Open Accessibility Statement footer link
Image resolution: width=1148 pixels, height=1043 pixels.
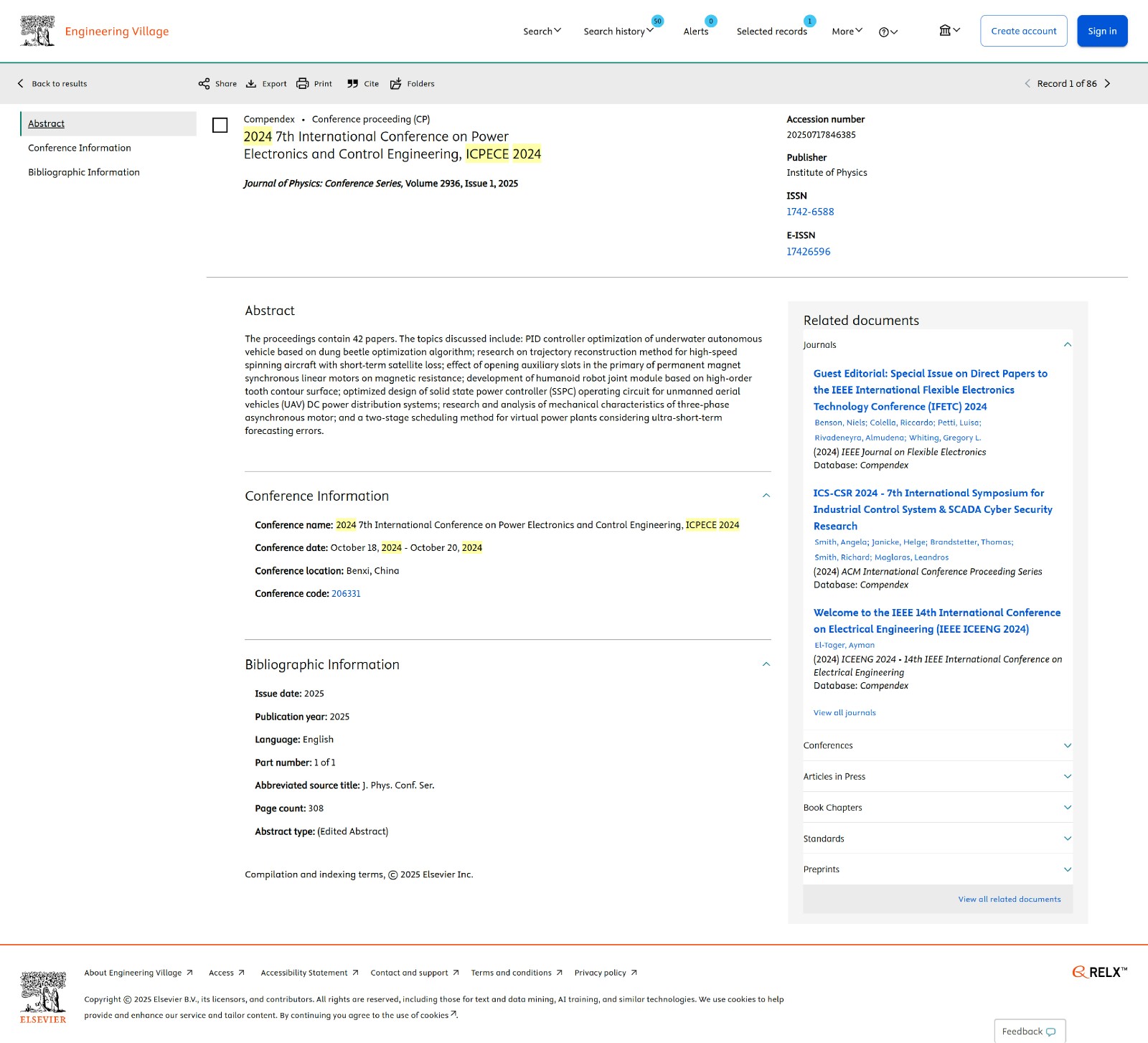(x=309, y=973)
